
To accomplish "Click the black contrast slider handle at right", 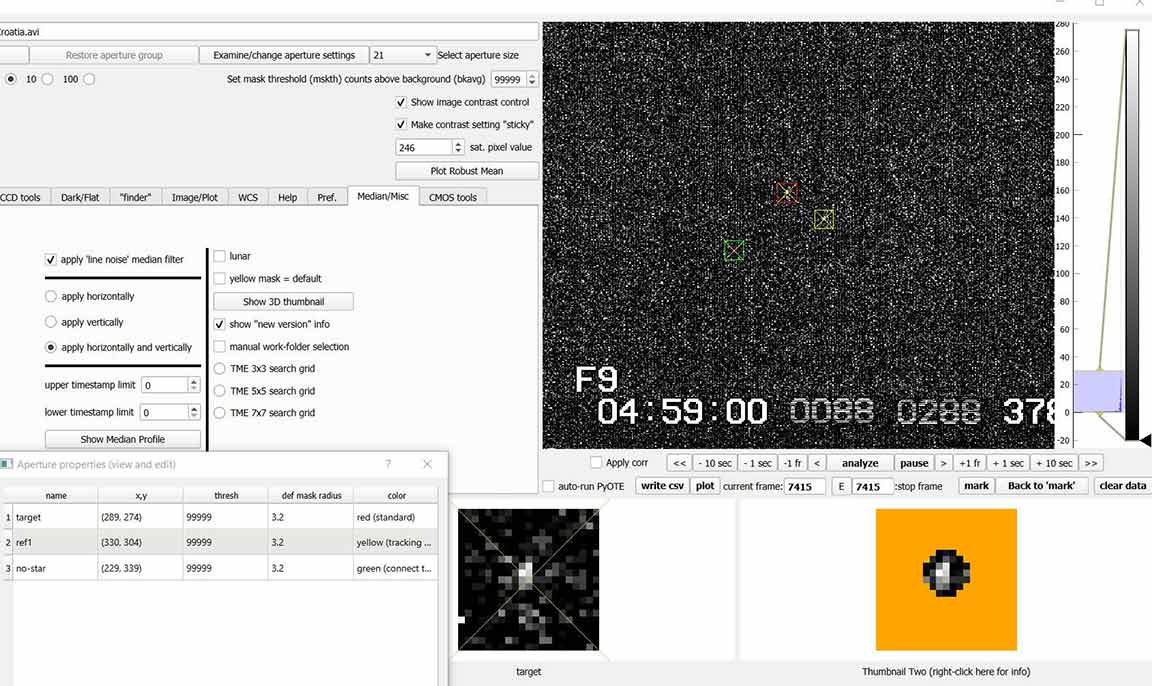I will click(x=1145, y=439).
